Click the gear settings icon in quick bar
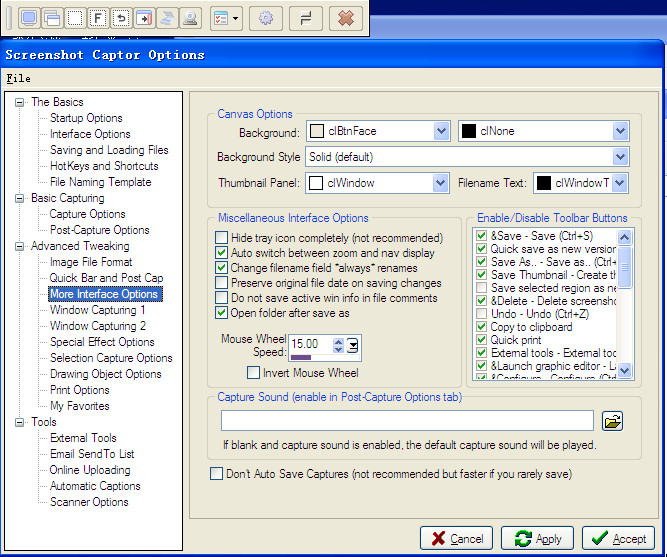 pyautogui.click(x=266, y=18)
